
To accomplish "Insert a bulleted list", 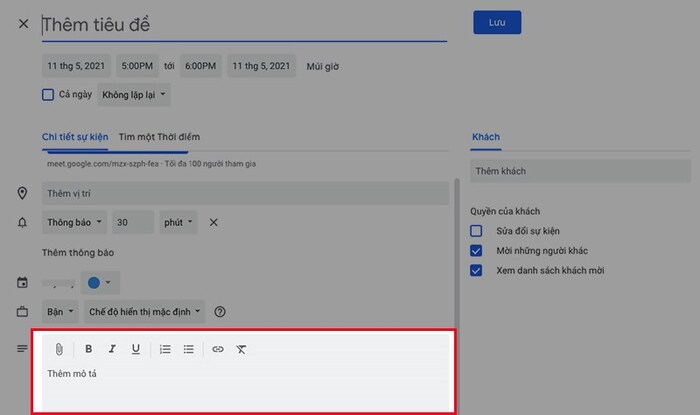I will pyautogui.click(x=188, y=349).
